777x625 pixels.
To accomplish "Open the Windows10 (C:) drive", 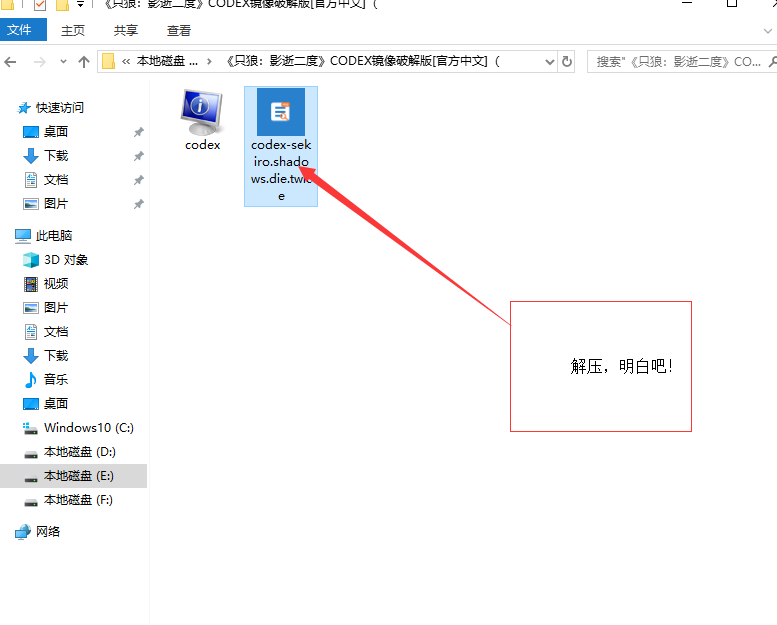I will point(89,428).
